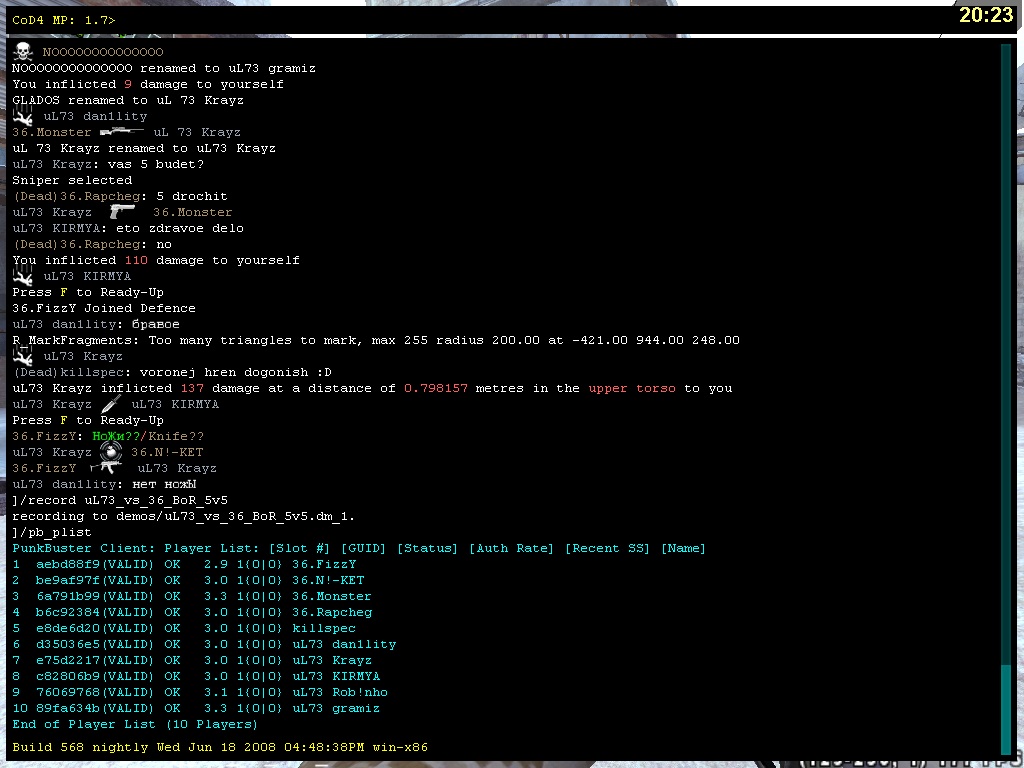Click 'NOOOOOOOOOOOOOOO renamed to uL73 gramiz'
Screen dimensions: 1024x768
click(x=164, y=69)
